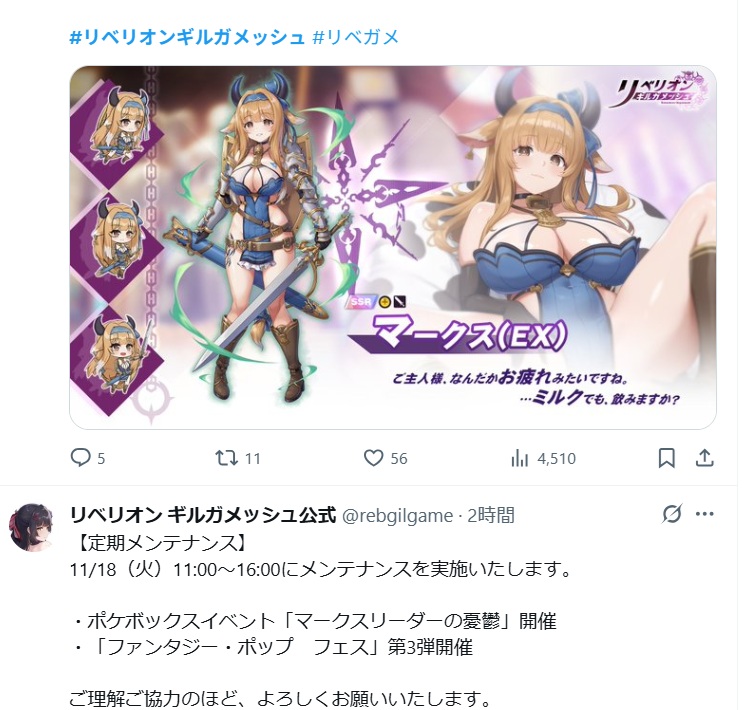This screenshot has width=756, height=710.
Task: Click the repost count 11
Action: coord(253,458)
